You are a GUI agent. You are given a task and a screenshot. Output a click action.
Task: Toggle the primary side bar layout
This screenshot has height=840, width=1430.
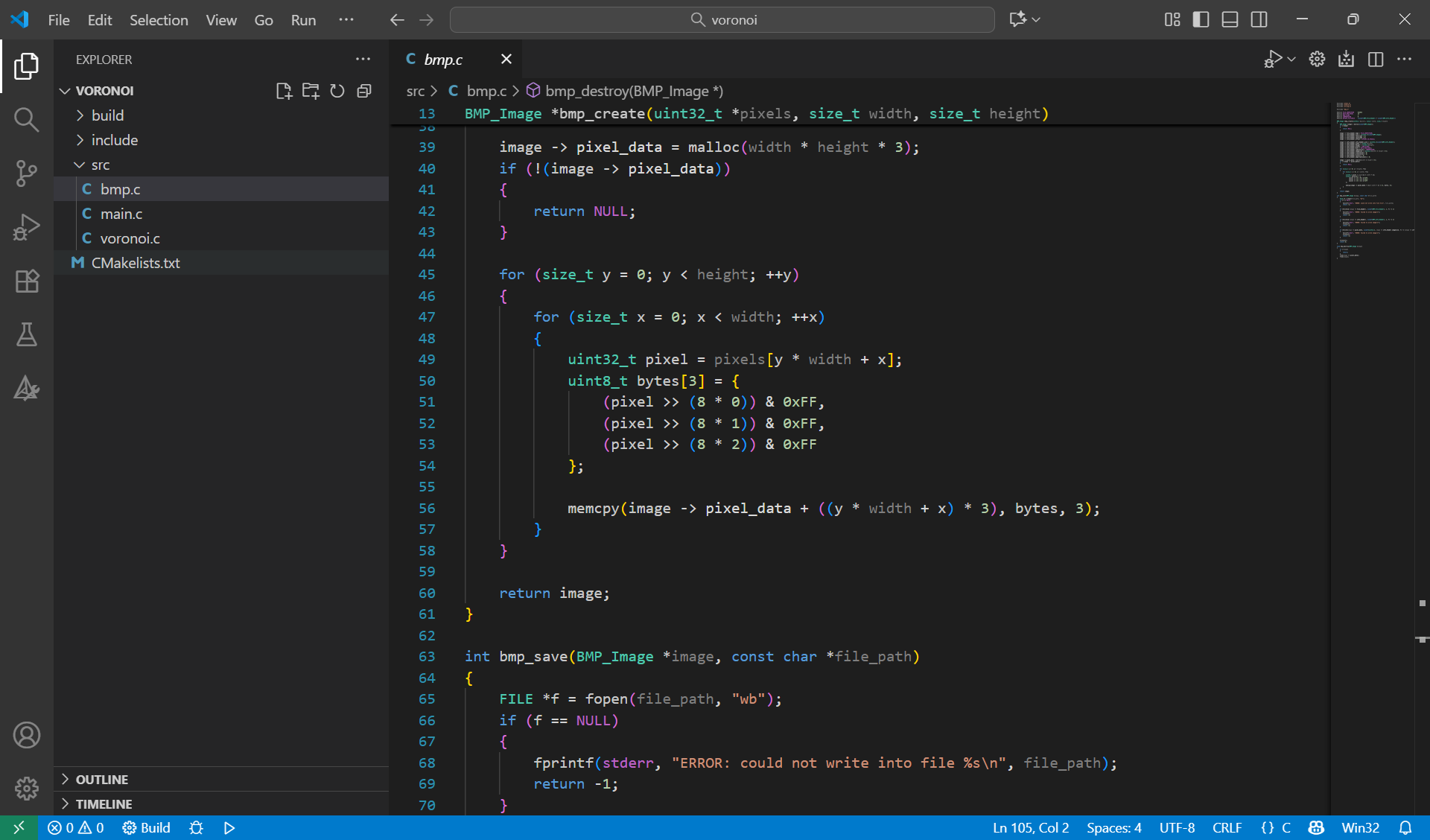click(x=1201, y=19)
